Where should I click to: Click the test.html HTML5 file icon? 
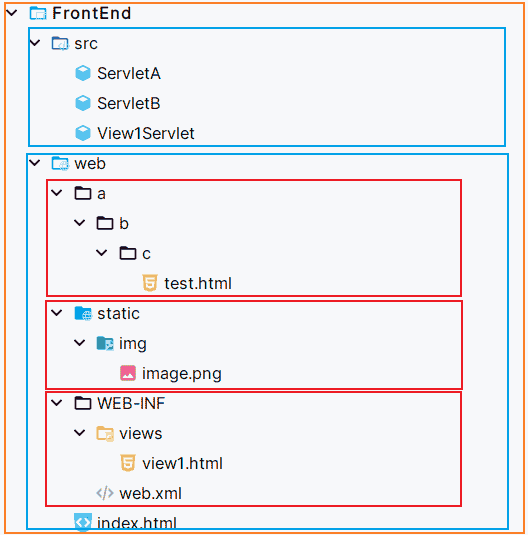pos(150,283)
